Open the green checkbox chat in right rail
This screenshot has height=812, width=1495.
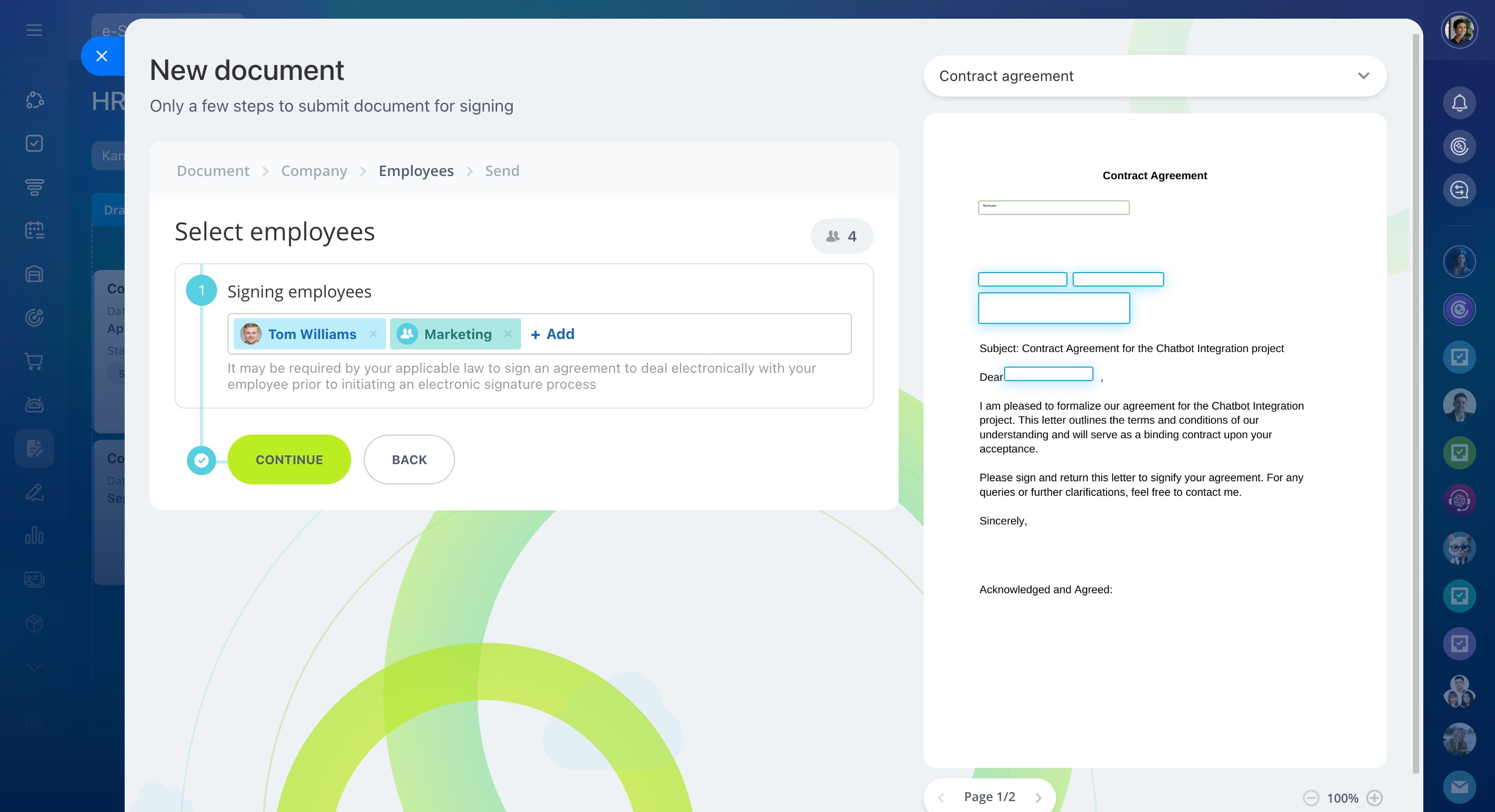coord(1459,452)
